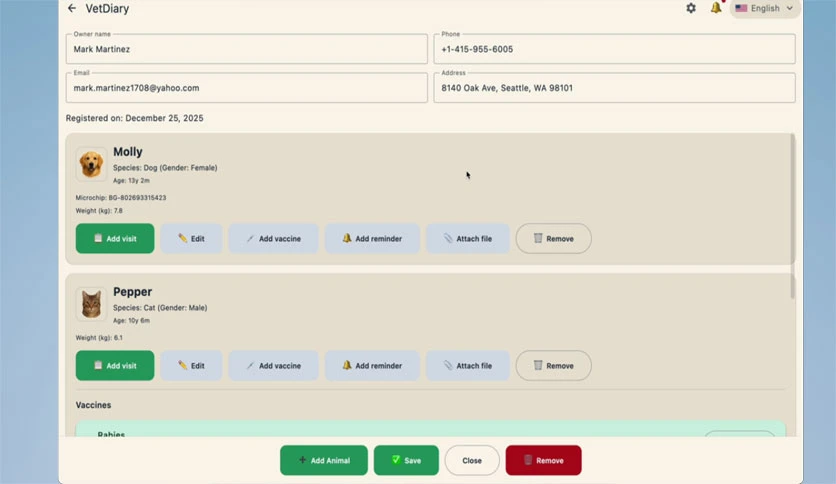The height and width of the screenshot is (484, 836).
Task: Open settings via the gear icon
Action: point(691,8)
